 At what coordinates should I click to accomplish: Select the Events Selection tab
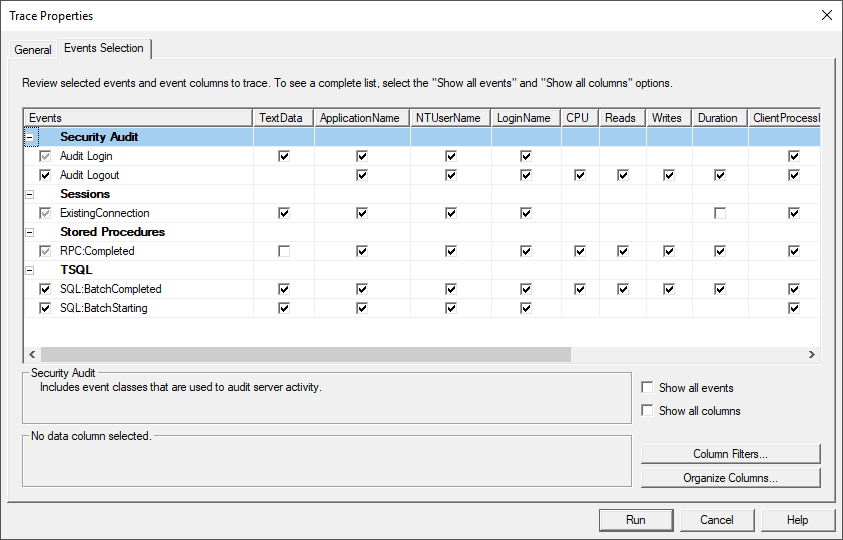coord(103,48)
